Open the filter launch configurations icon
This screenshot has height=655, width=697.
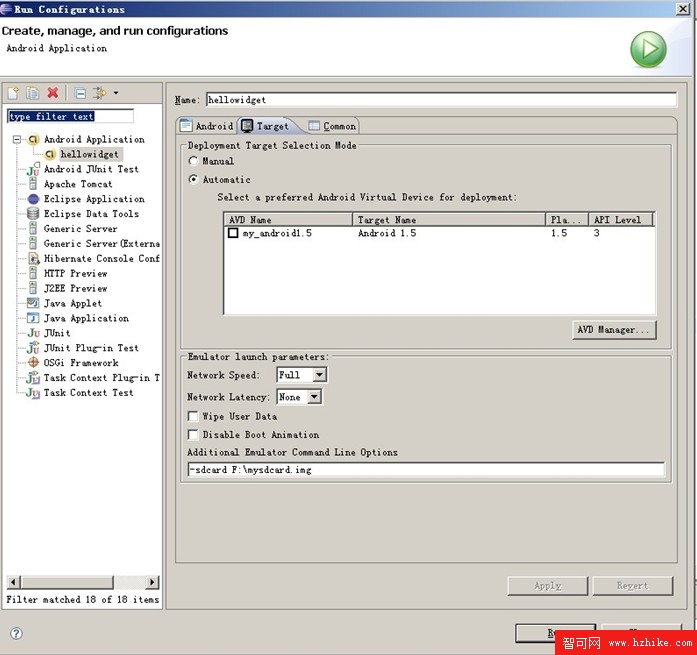pyautogui.click(x=100, y=93)
